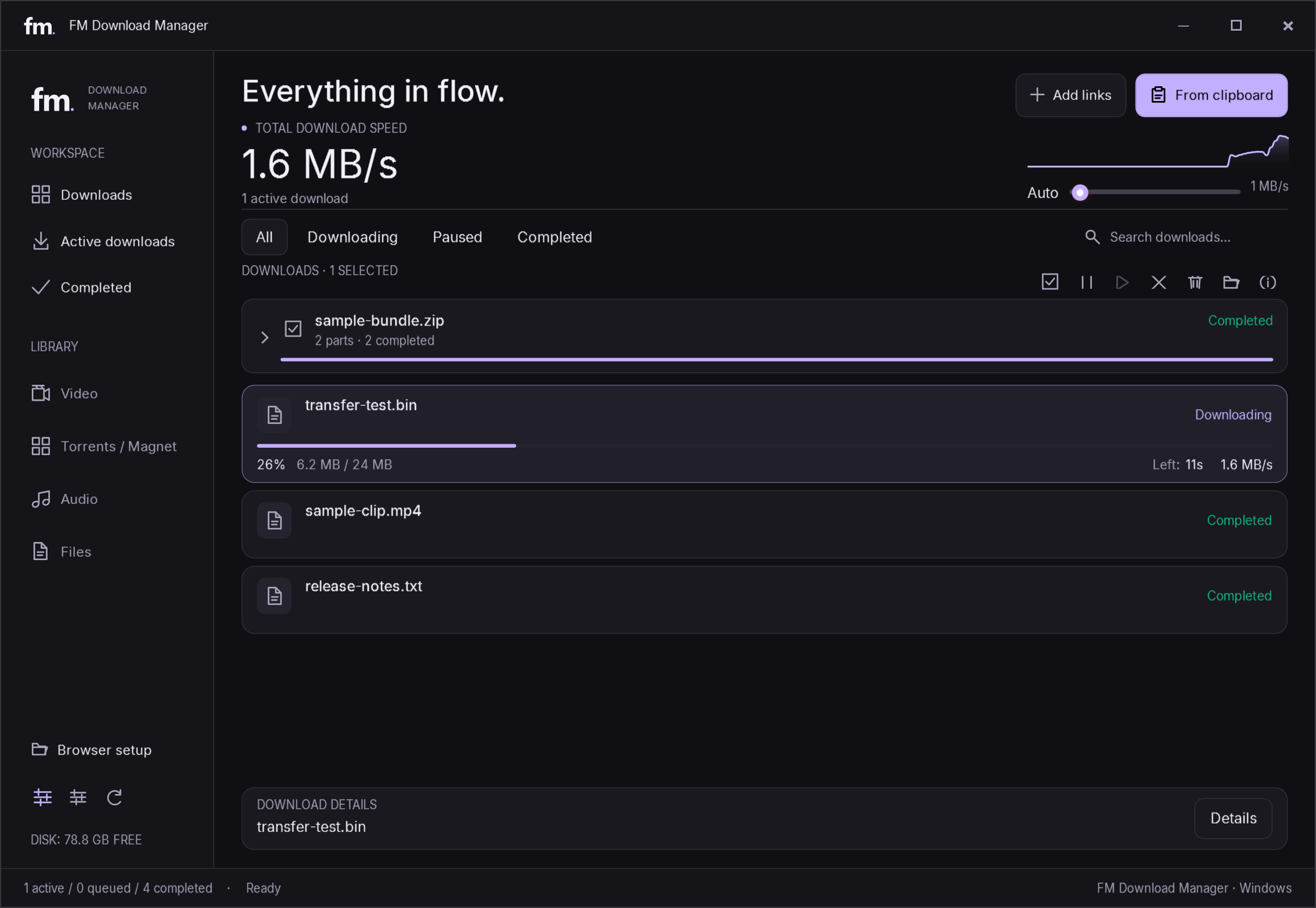This screenshot has height=908, width=1316.
Task: Delete the selected download with the trash icon
Action: [x=1195, y=282]
